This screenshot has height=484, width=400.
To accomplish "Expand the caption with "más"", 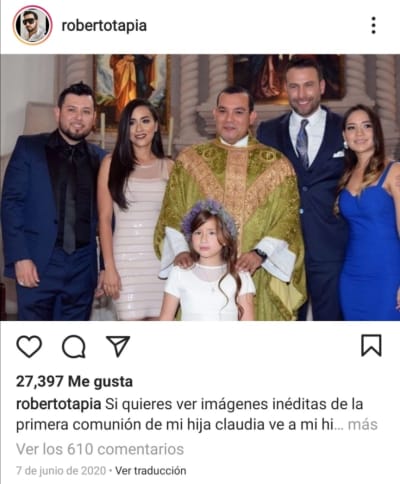I will (x=363, y=425).
